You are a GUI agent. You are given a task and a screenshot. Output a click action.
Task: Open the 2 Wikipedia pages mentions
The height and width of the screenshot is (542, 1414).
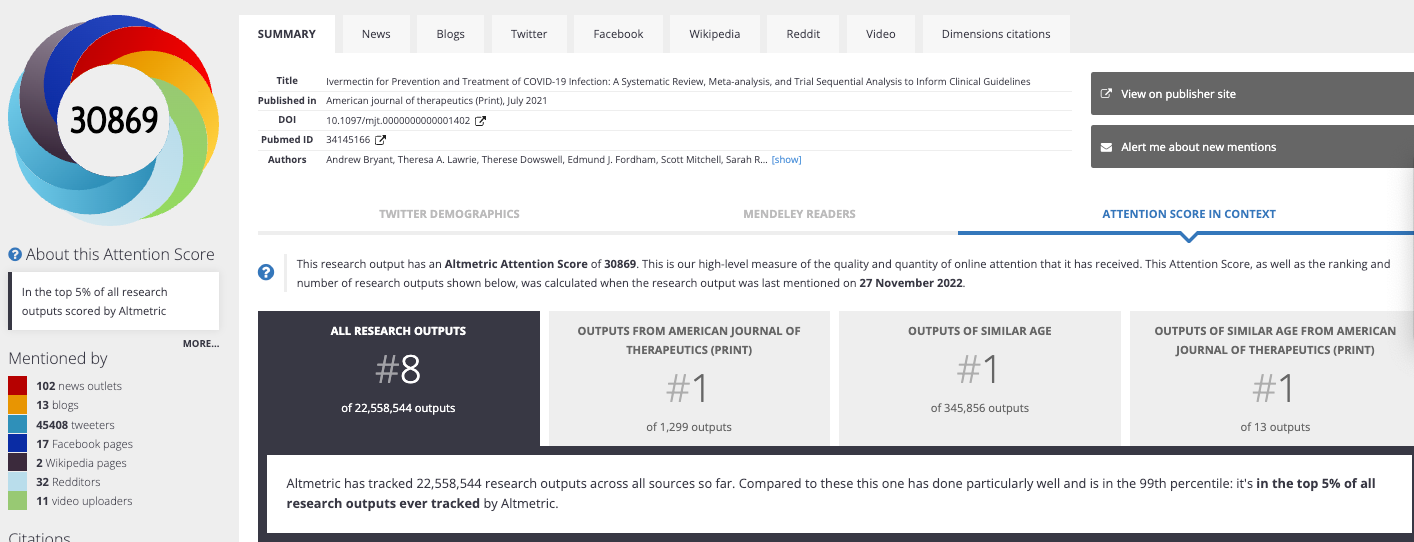tap(81, 463)
